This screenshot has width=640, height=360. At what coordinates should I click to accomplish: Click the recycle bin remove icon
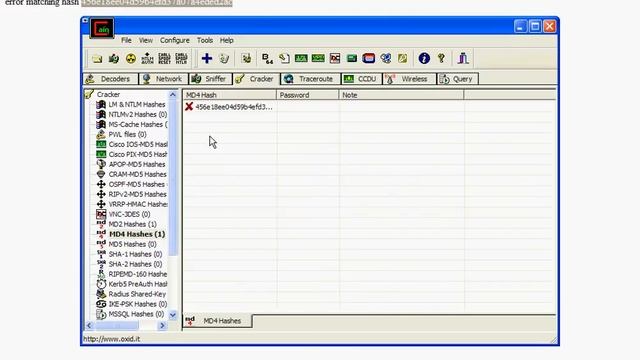224,59
